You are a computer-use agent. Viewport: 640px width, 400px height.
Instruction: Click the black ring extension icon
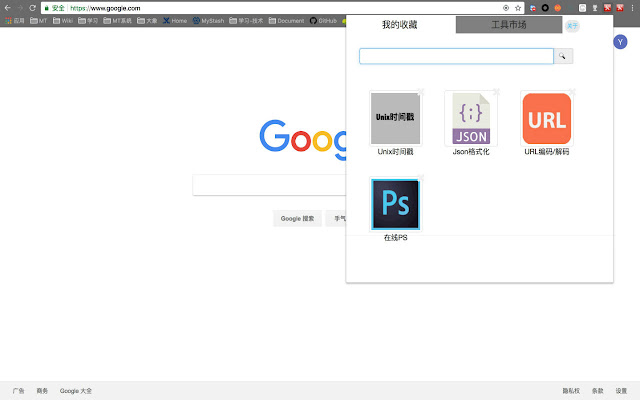click(545, 8)
